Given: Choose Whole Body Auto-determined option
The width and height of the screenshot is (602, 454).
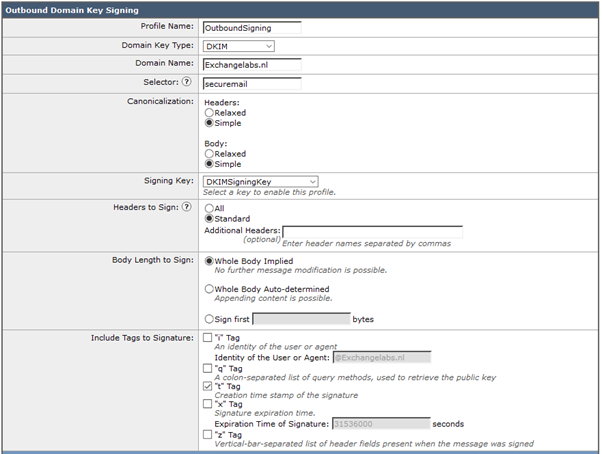Looking at the screenshot, I should click(x=208, y=289).
